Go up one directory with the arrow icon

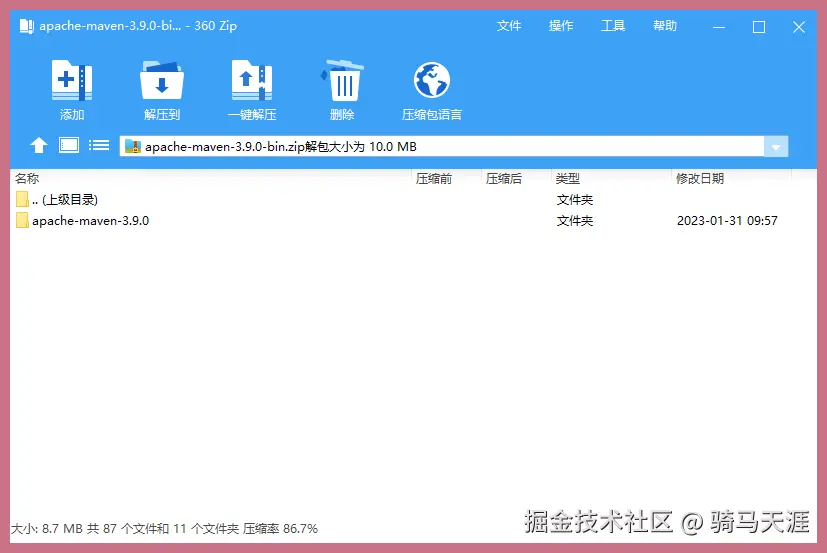[x=39, y=145]
